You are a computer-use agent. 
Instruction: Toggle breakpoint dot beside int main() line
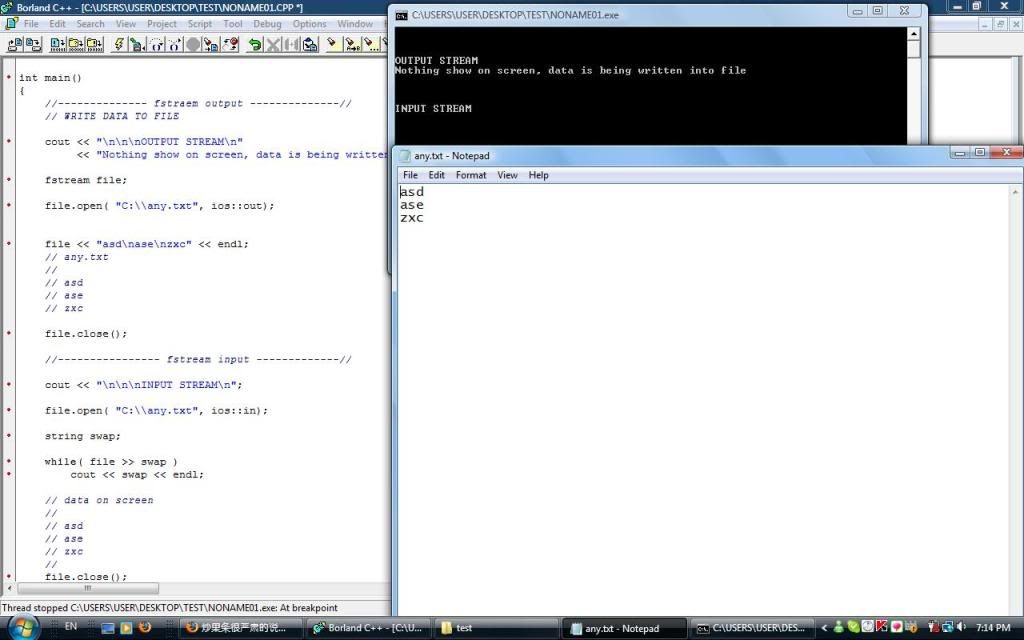9,77
